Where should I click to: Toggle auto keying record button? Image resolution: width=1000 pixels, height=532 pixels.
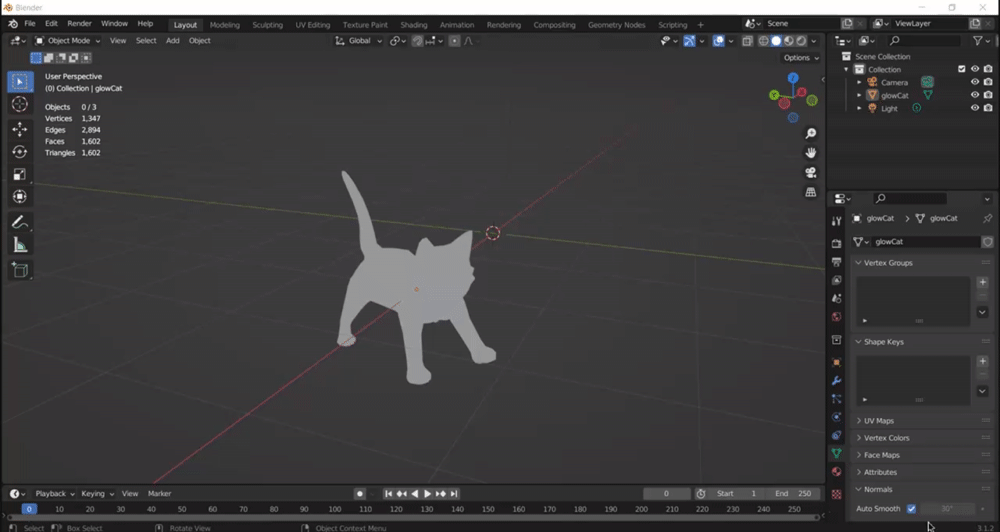point(360,494)
